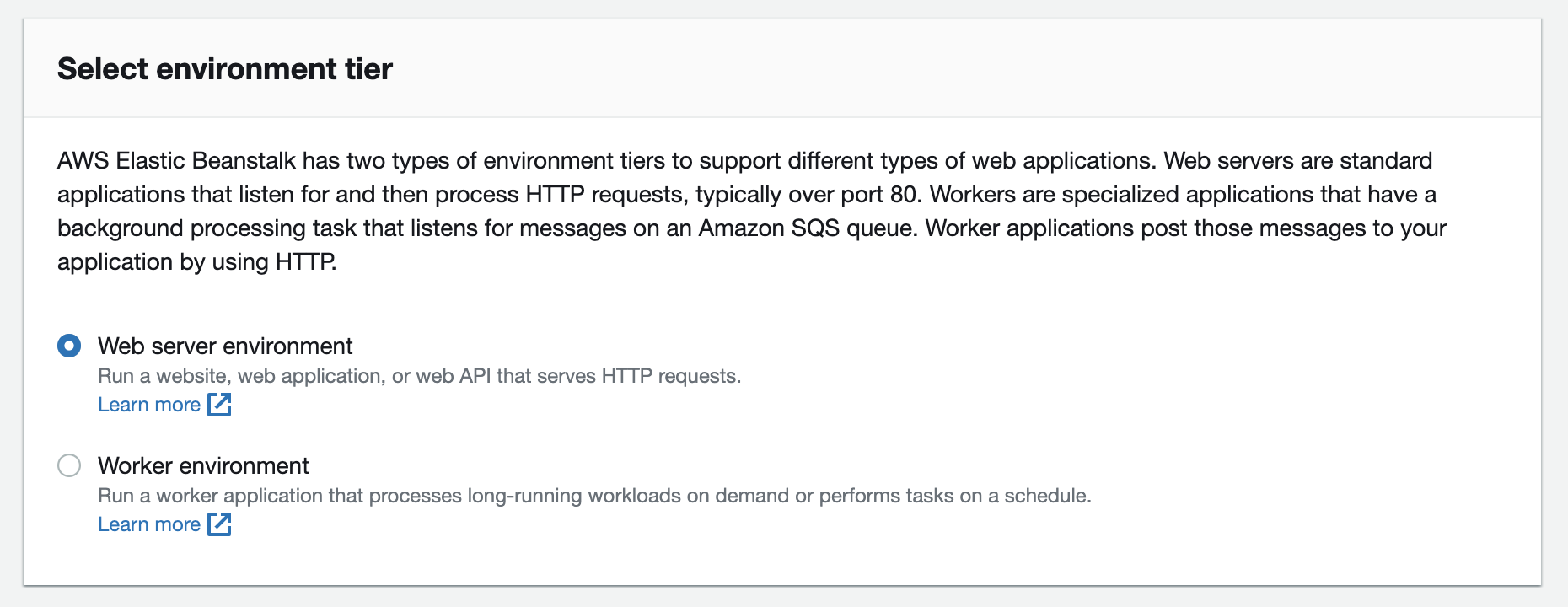The image size is (1568, 607).
Task: Click "Web servers are standard" phrase in paragraph
Action: (1297, 161)
